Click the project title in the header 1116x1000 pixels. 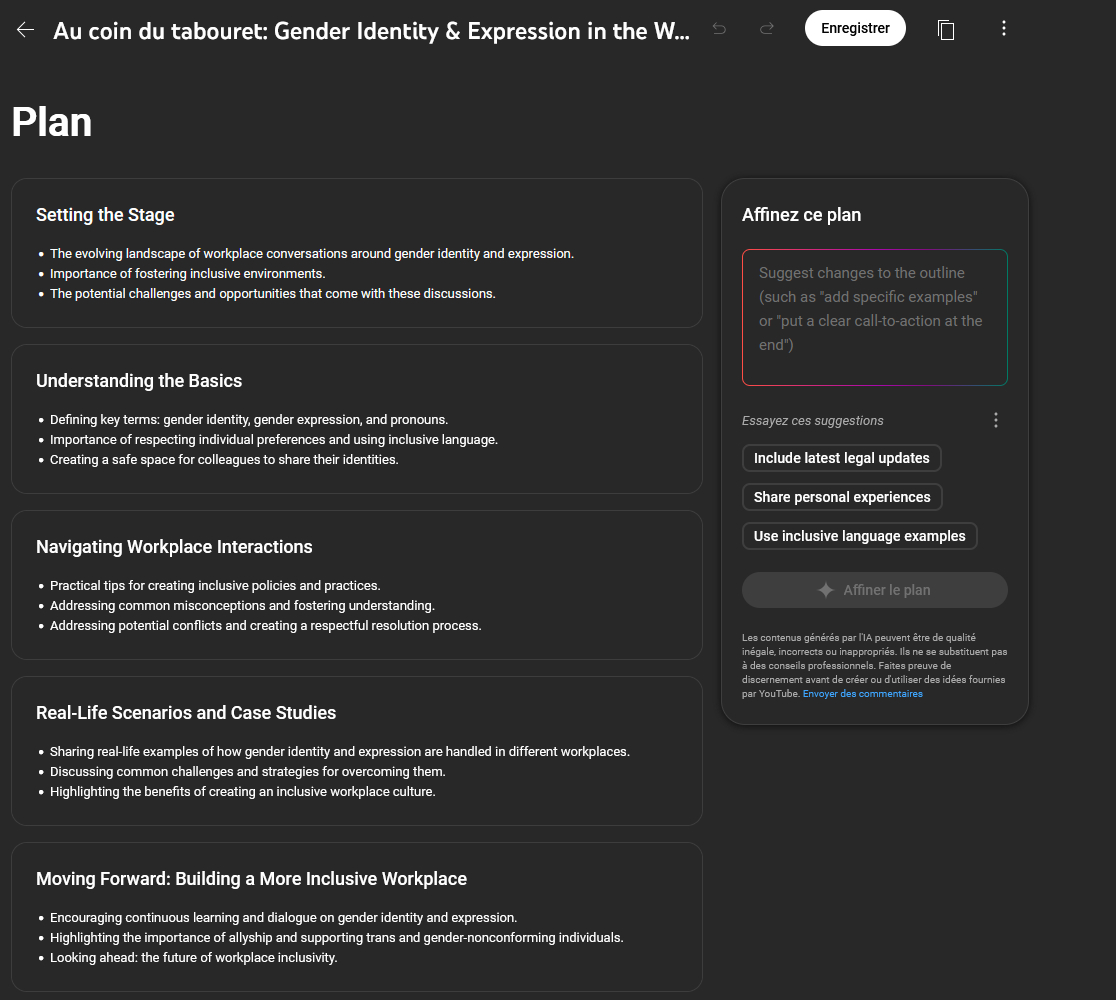click(x=371, y=31)
